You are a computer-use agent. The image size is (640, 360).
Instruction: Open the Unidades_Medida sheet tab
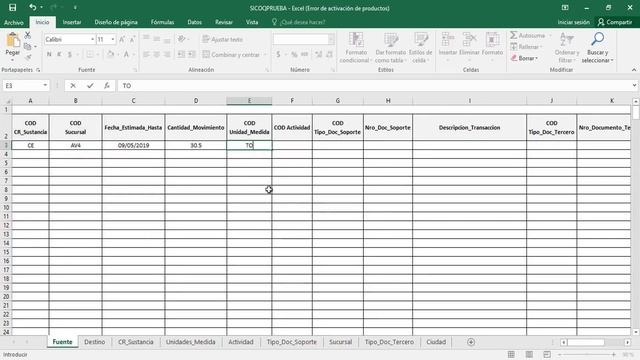pyautogui.click(x=191, y=342)
